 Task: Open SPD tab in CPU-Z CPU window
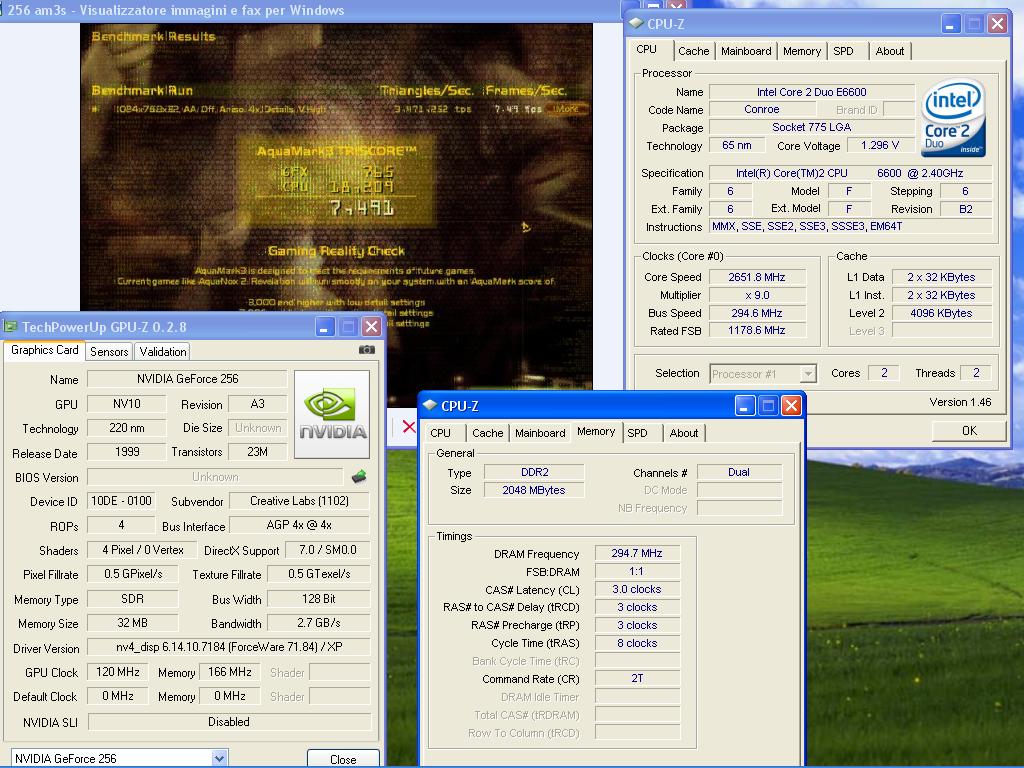point(843,51)
